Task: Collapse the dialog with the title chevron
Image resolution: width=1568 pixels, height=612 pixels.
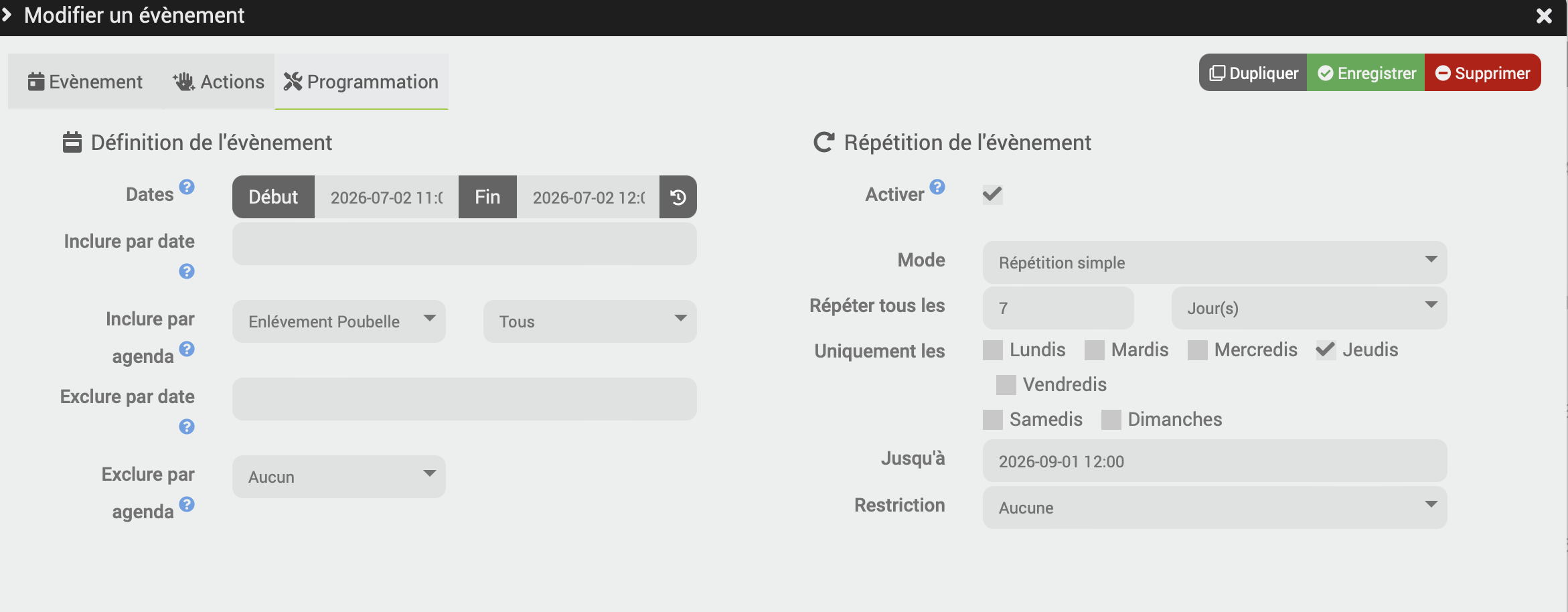Action: click(x=7, y=15)
